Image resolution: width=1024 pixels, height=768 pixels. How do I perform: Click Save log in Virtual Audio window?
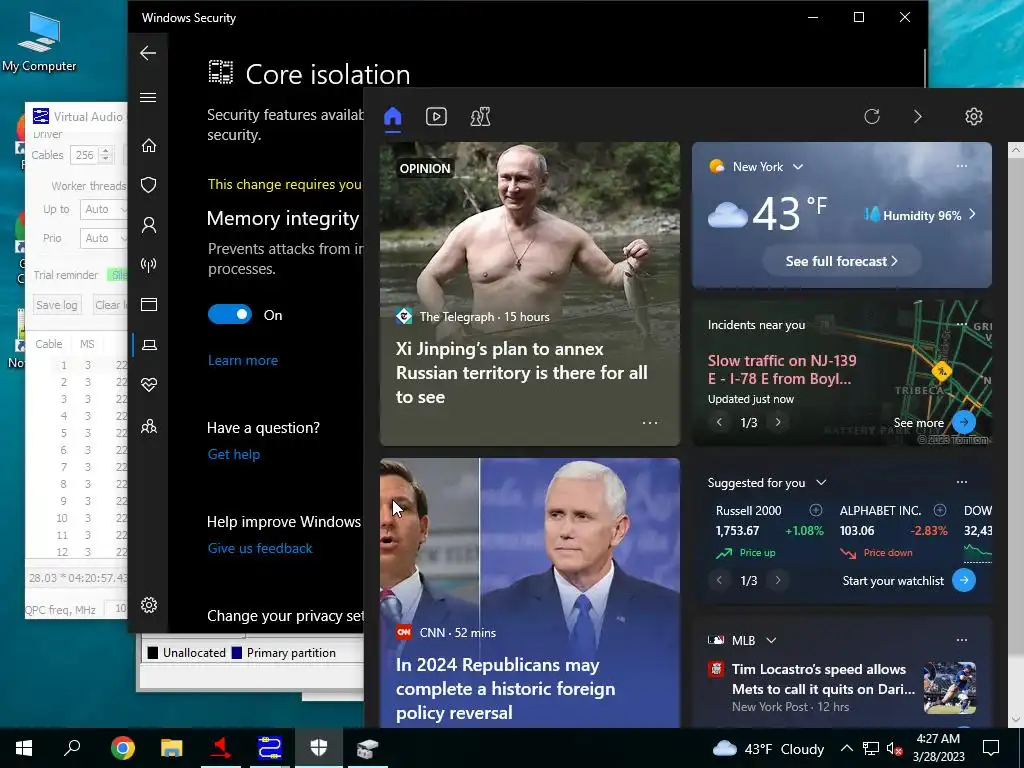[57, 305]
